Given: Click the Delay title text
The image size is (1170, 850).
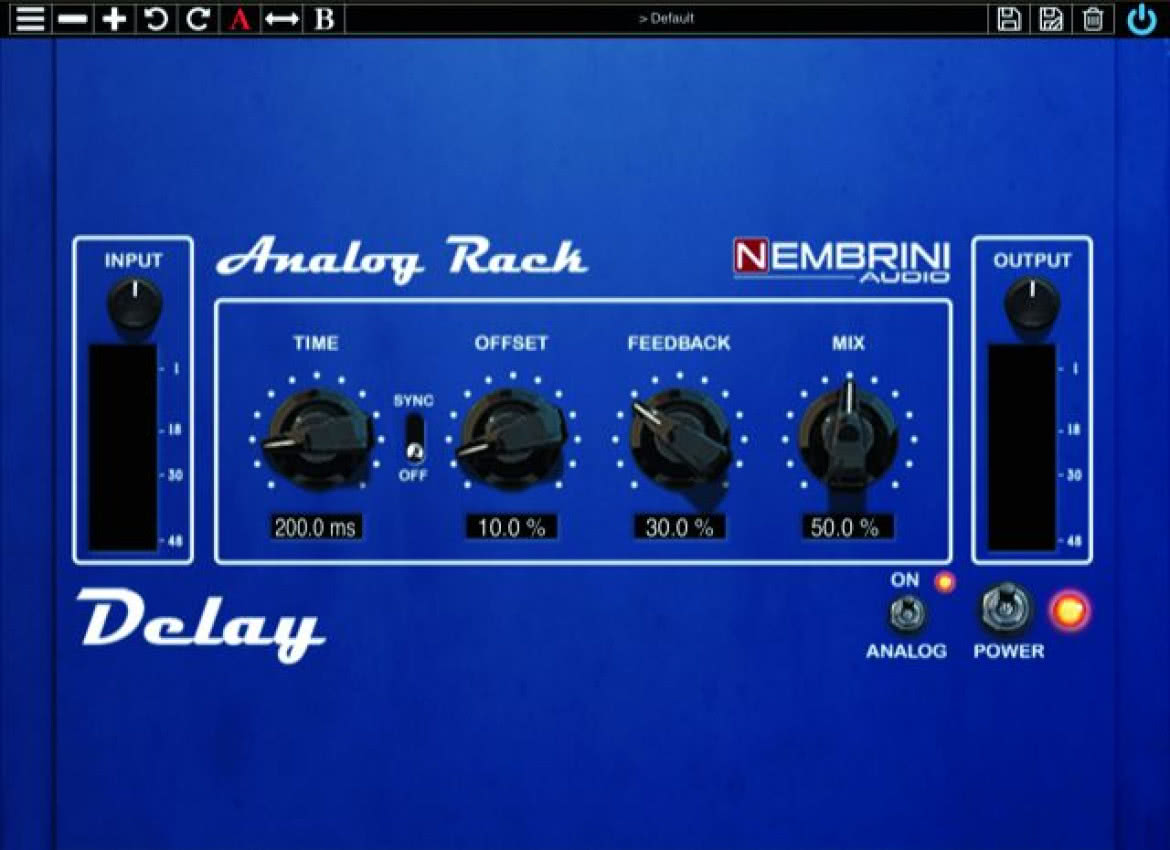Looking at the screenshot, I should (200, 625).
